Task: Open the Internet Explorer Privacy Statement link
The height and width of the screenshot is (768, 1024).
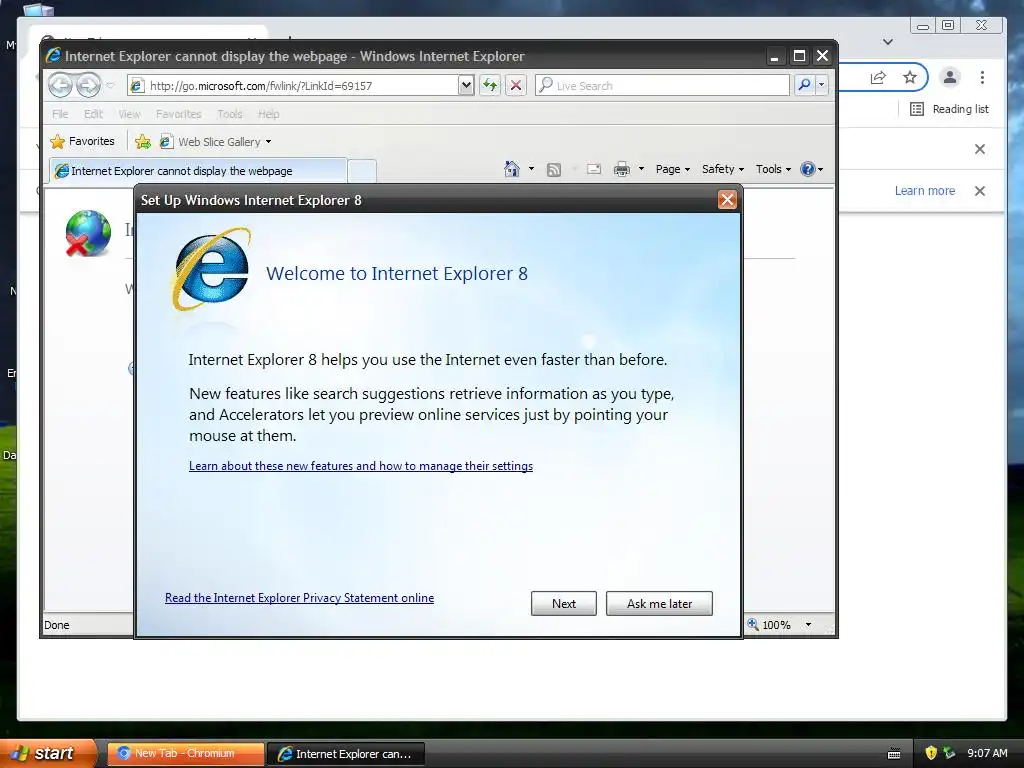Action: pos(299,598)
